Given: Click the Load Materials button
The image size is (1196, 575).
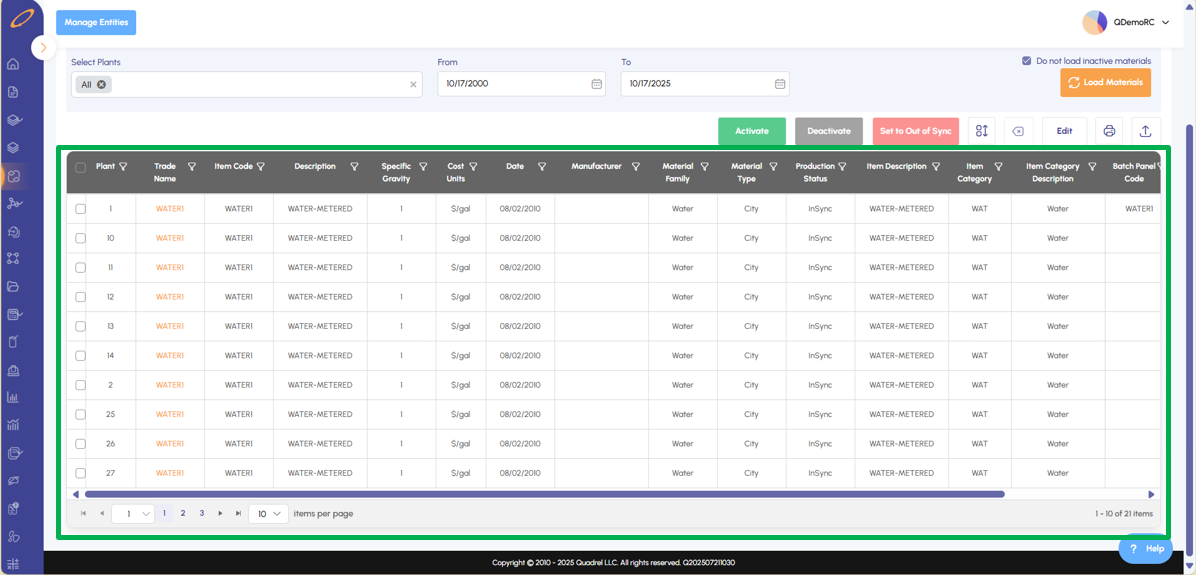Looking at the screenshot, I should 1105,82.
